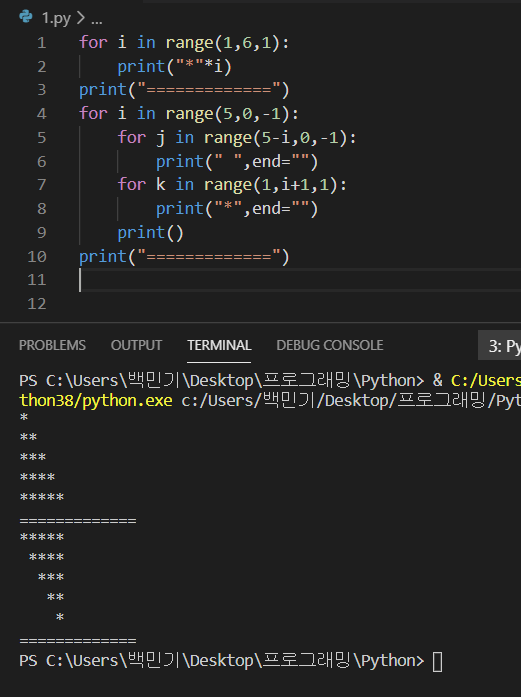Click line number 12 in the gutter
Viewport: 521px width, 697px height.
coord(37,304)
